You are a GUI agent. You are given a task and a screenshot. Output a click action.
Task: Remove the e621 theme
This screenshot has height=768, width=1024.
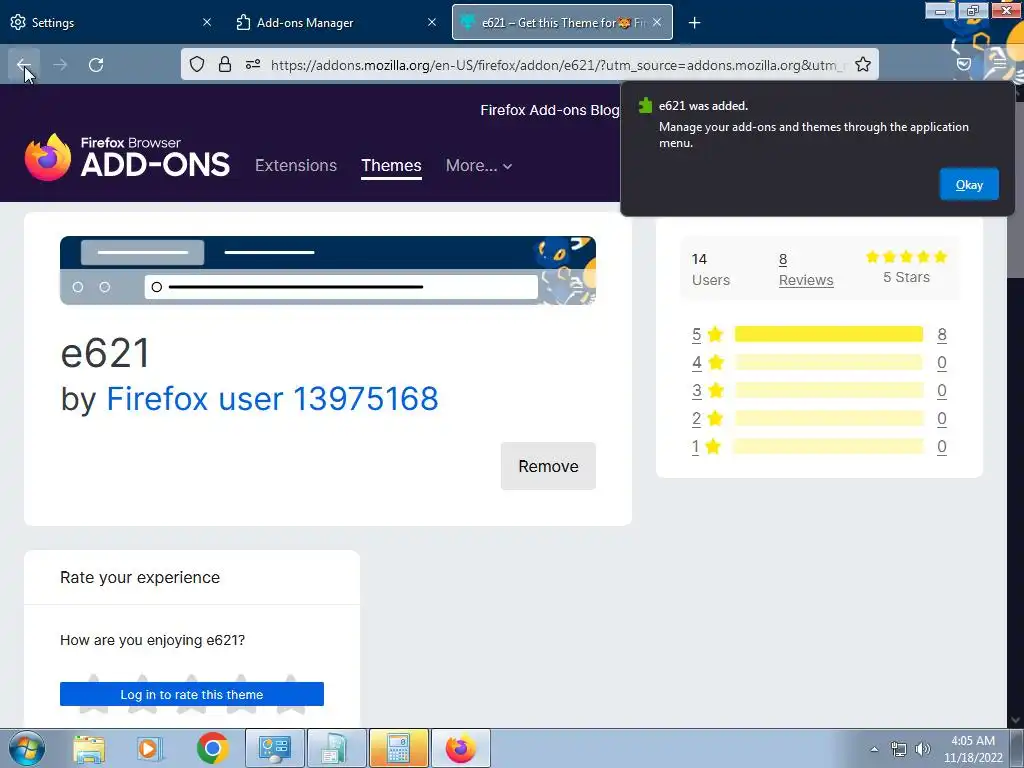[548, 466]
